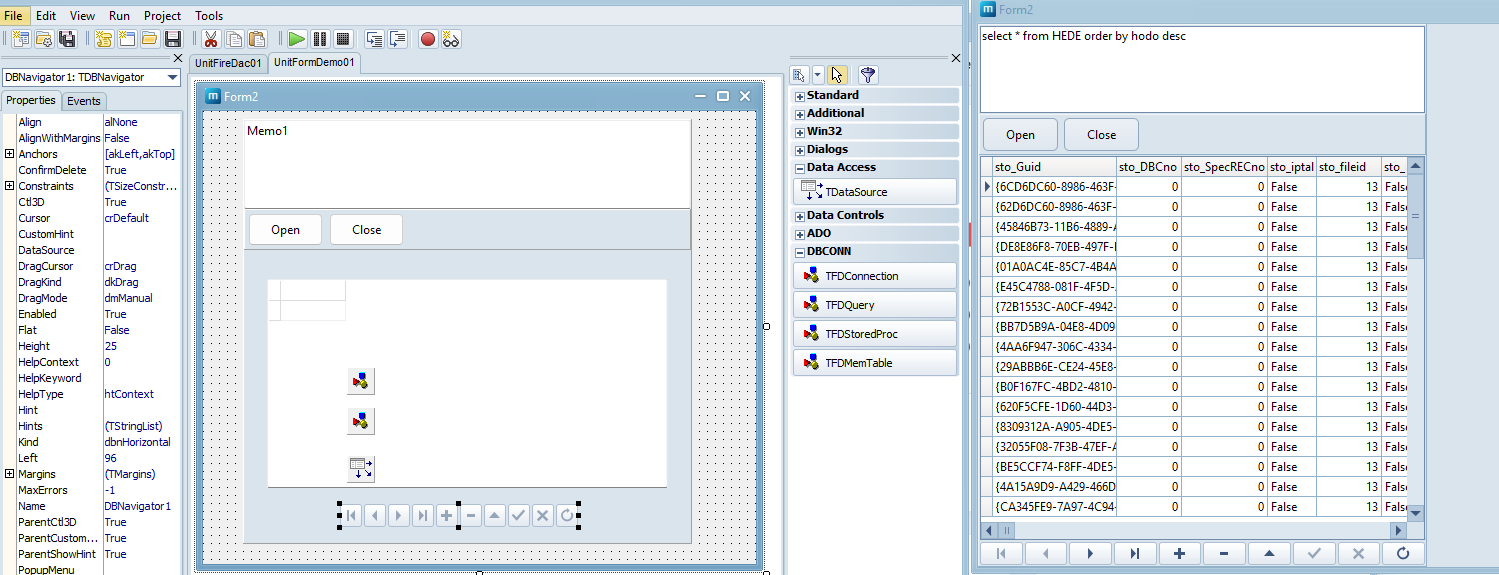Click the data grid's vertical scrollbar
The height and width of the screenshot is (575, 1499).
1415,350
